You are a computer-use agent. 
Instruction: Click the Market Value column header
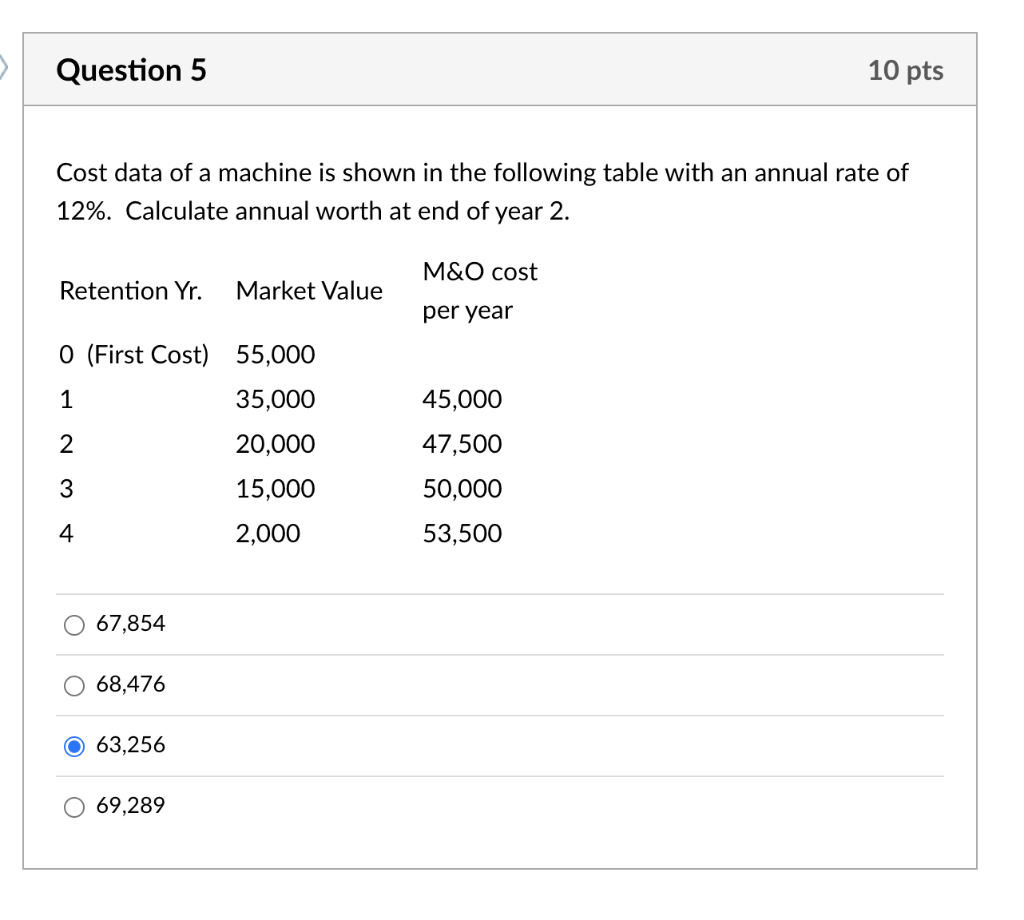pyautogui.click(x=309, y=291)
